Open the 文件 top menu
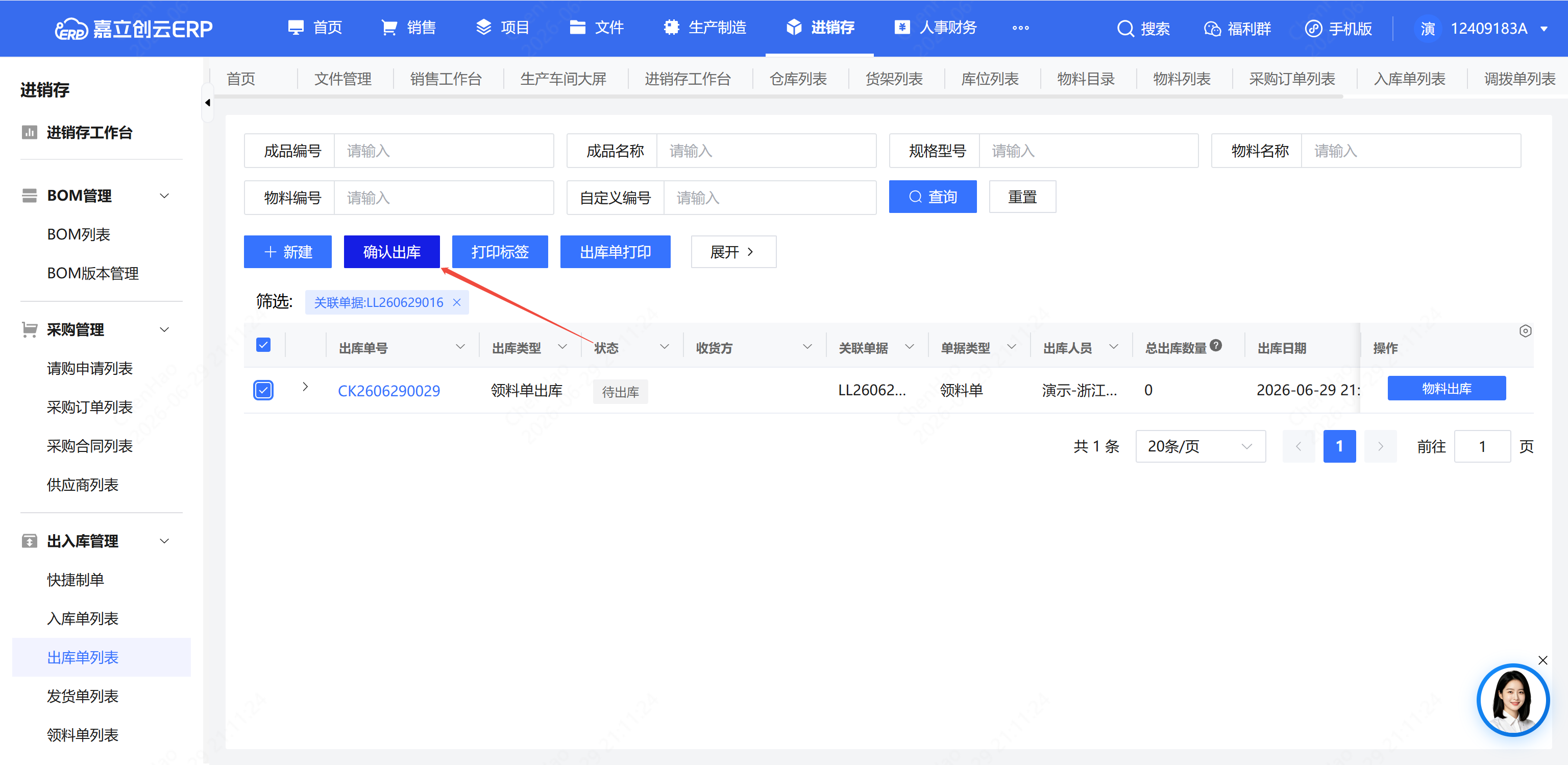 click(597, 28)
